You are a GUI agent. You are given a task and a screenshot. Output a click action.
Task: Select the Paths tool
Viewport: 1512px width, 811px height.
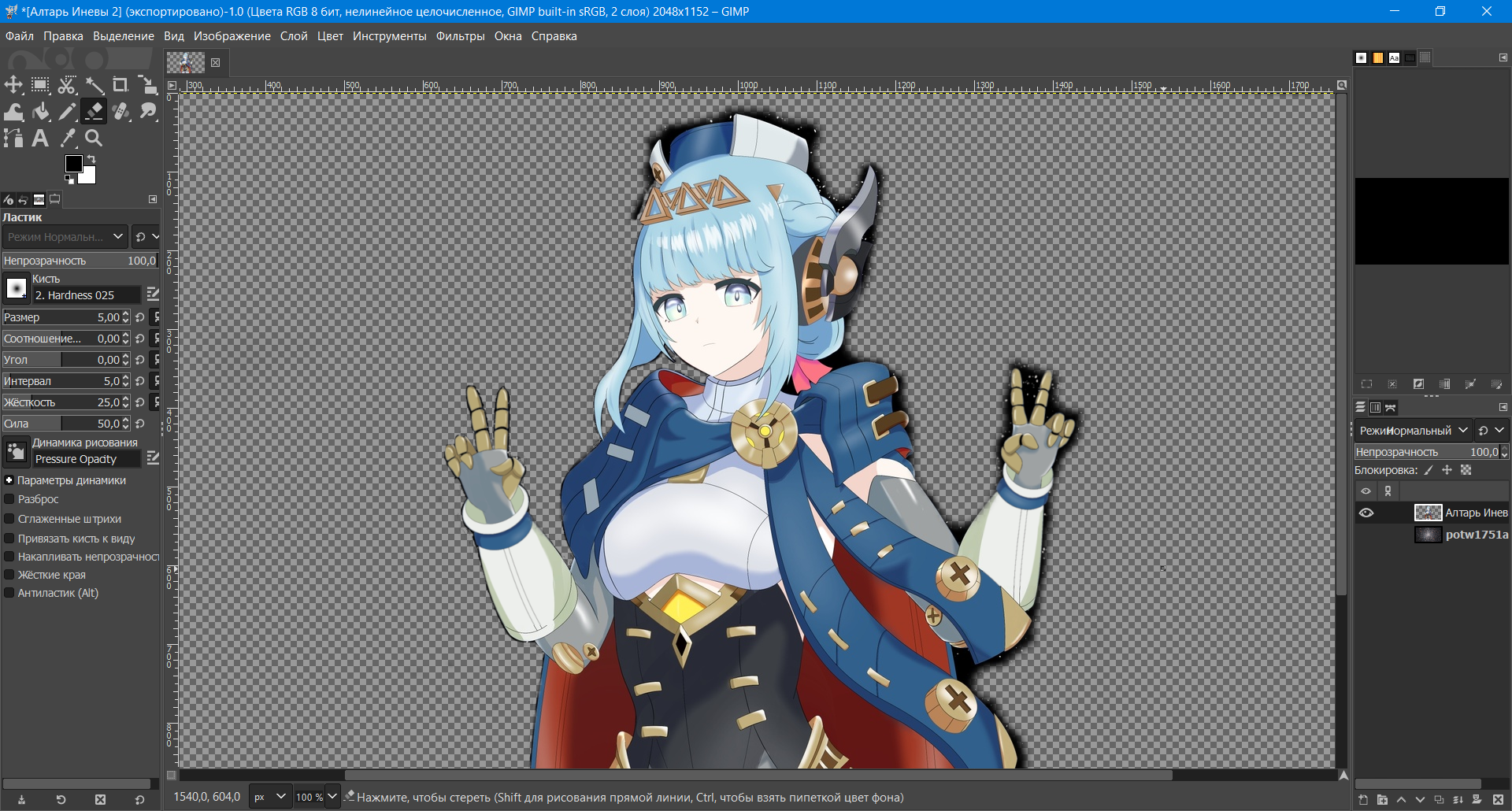coord(13,139)
